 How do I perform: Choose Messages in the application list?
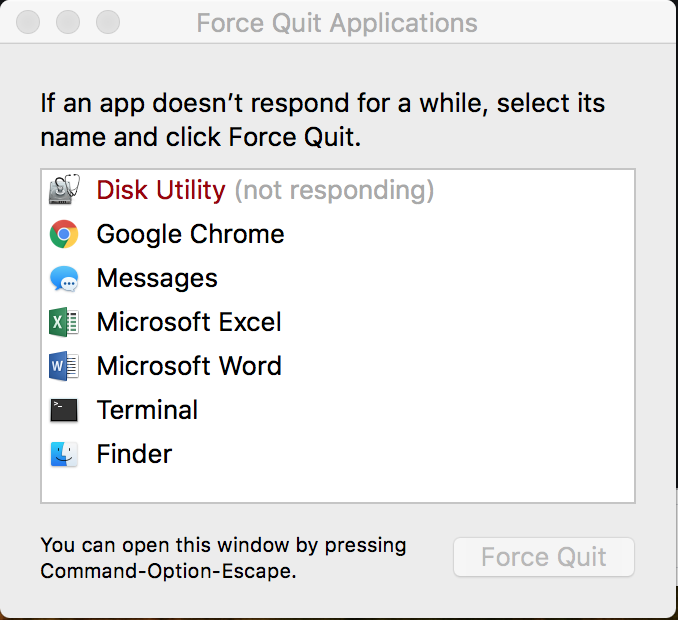tap(157, 278)
